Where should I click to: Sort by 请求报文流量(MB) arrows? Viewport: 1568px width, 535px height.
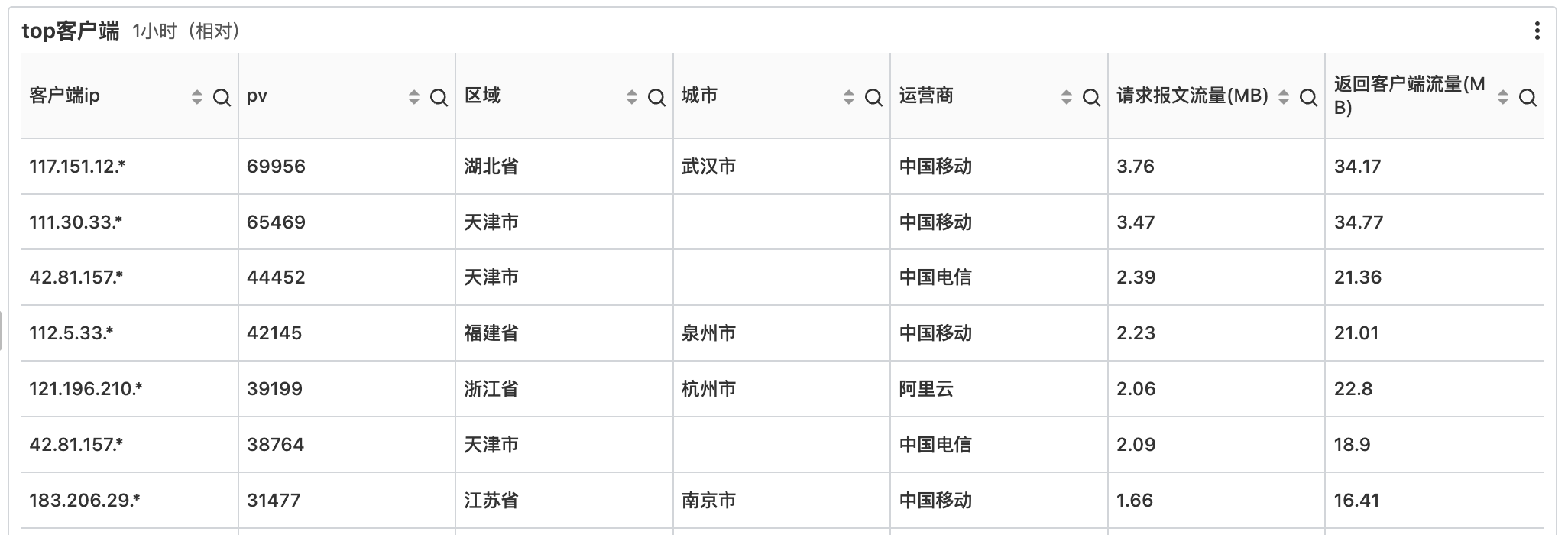1284,97
